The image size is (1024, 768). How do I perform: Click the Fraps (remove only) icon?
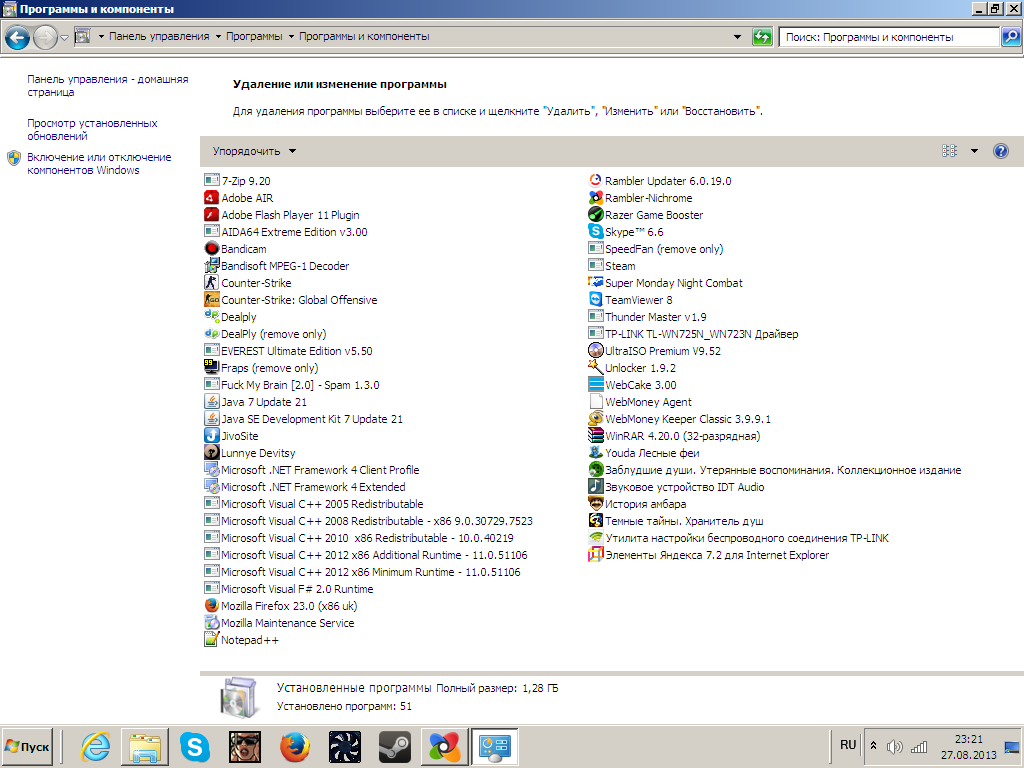click(211, 368)
